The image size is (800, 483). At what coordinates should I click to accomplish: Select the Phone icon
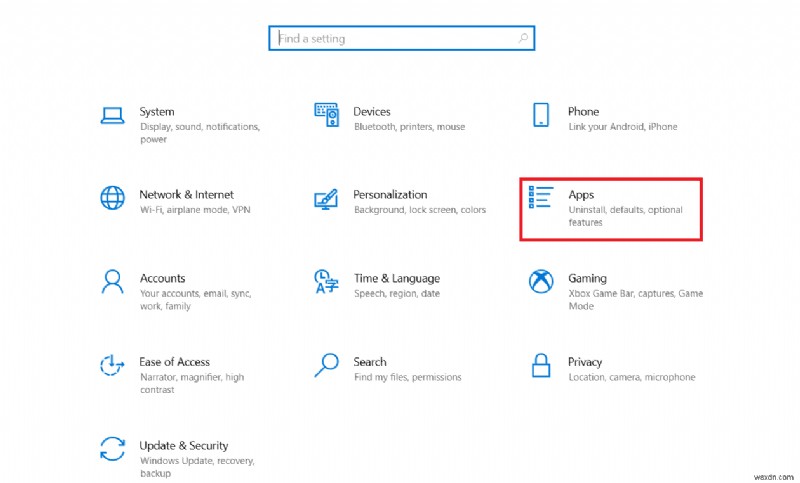[x=541, y=115]
